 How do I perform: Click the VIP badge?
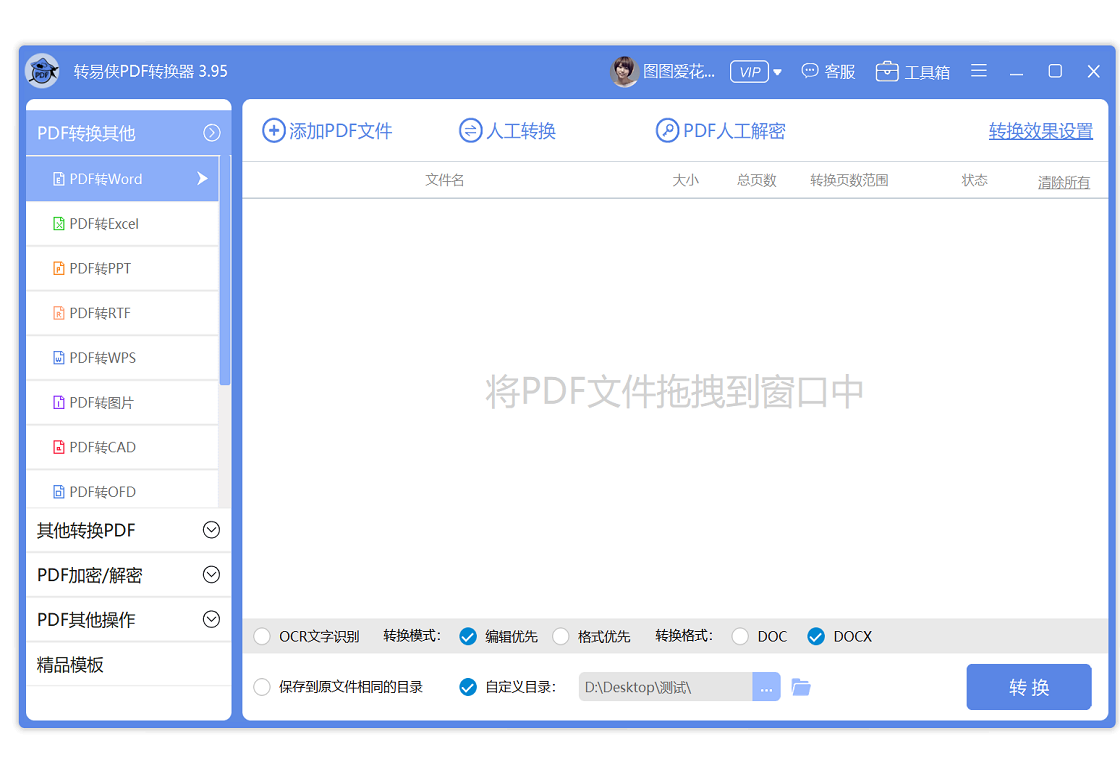(749, 71)
